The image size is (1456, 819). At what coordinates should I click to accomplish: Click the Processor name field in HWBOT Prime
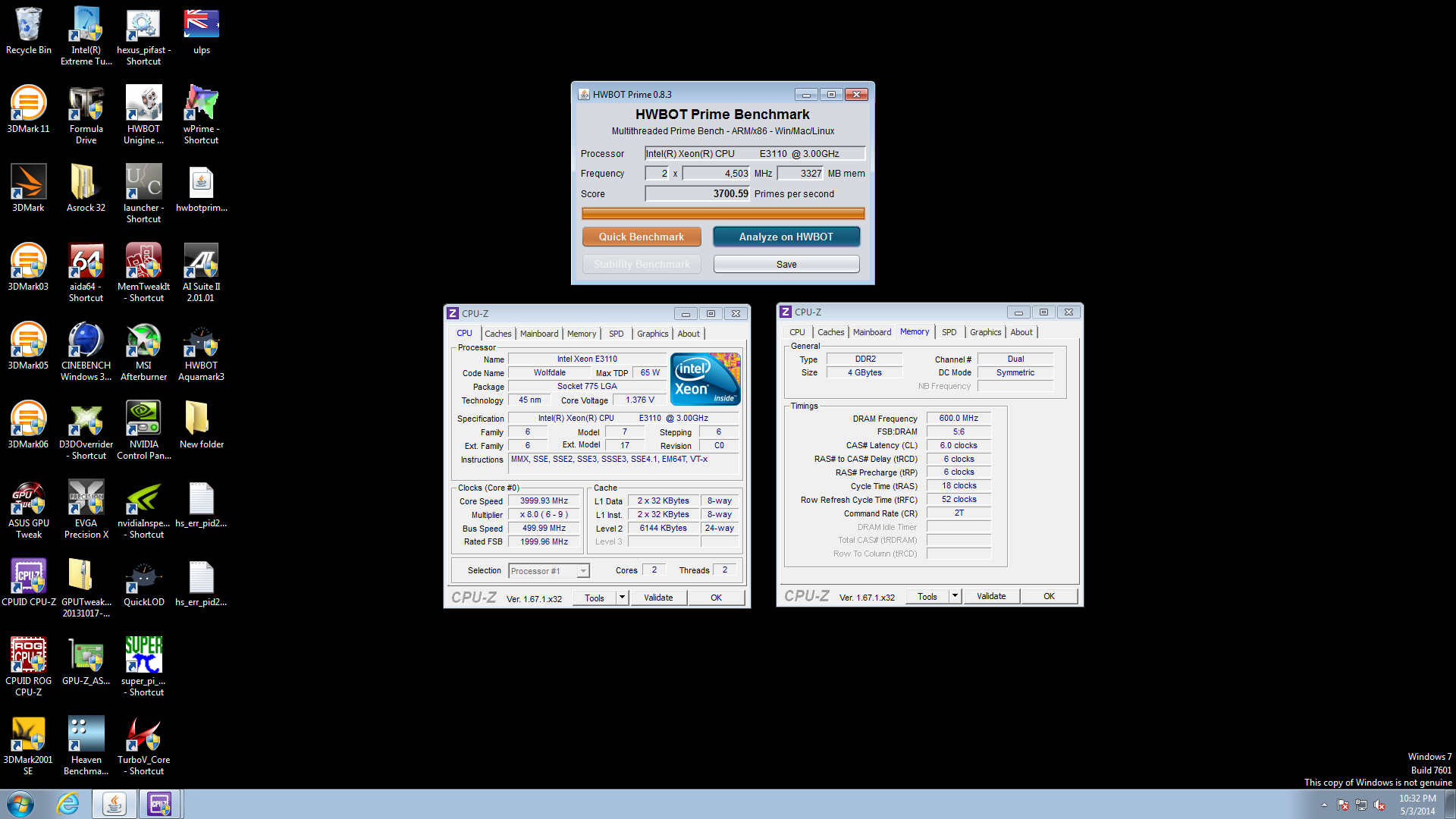tap(755, 153)
